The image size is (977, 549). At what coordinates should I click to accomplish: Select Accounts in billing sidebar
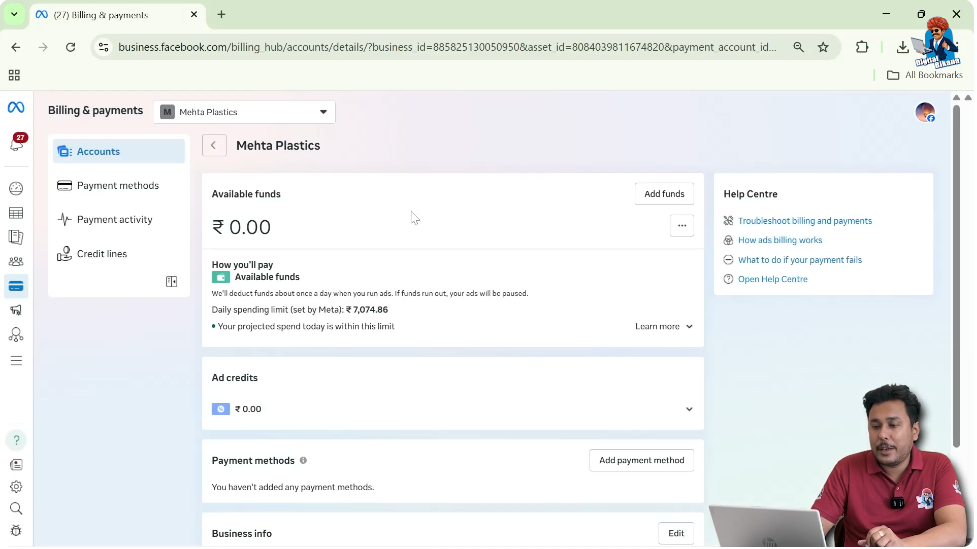119,151
